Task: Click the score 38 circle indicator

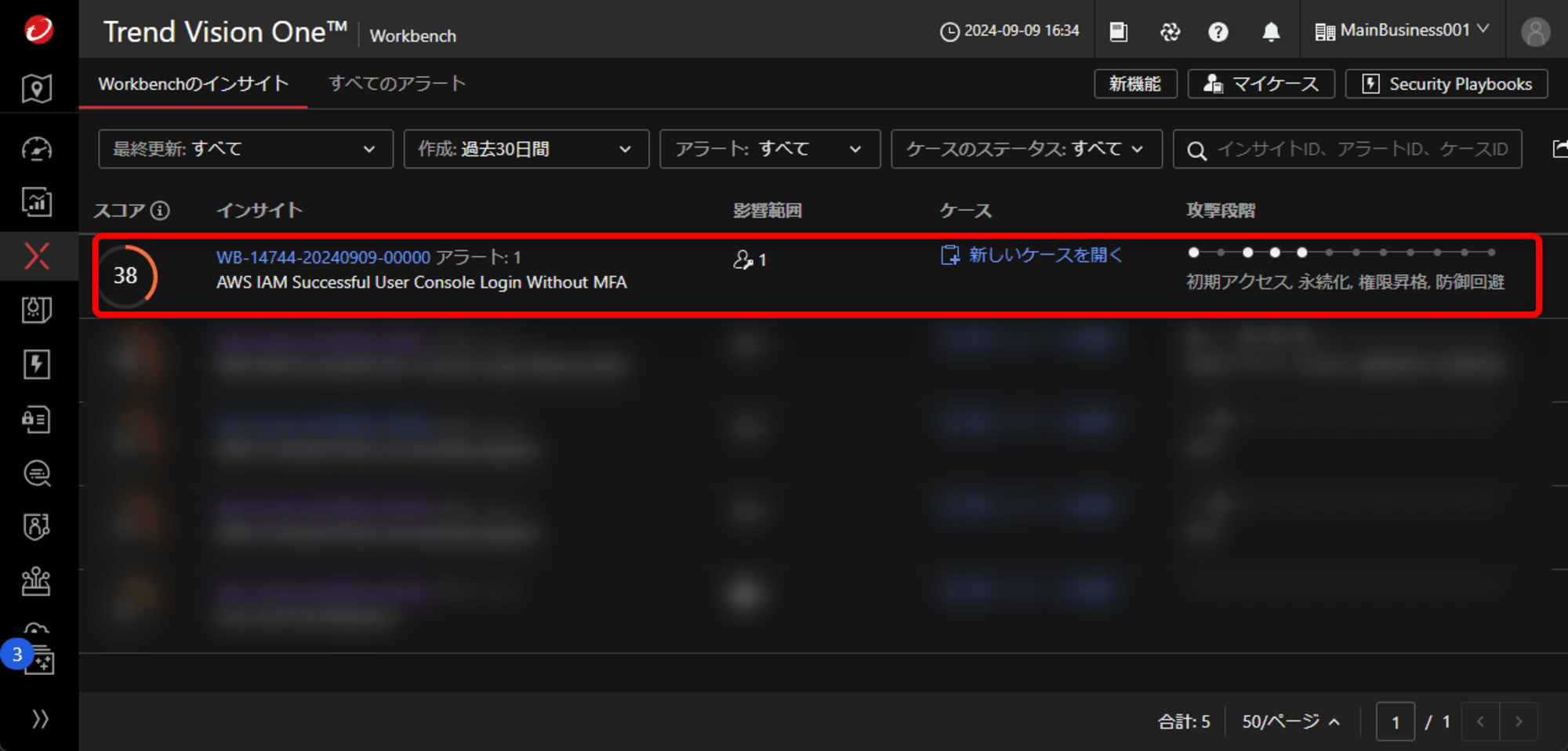Action: pos(125,275)
